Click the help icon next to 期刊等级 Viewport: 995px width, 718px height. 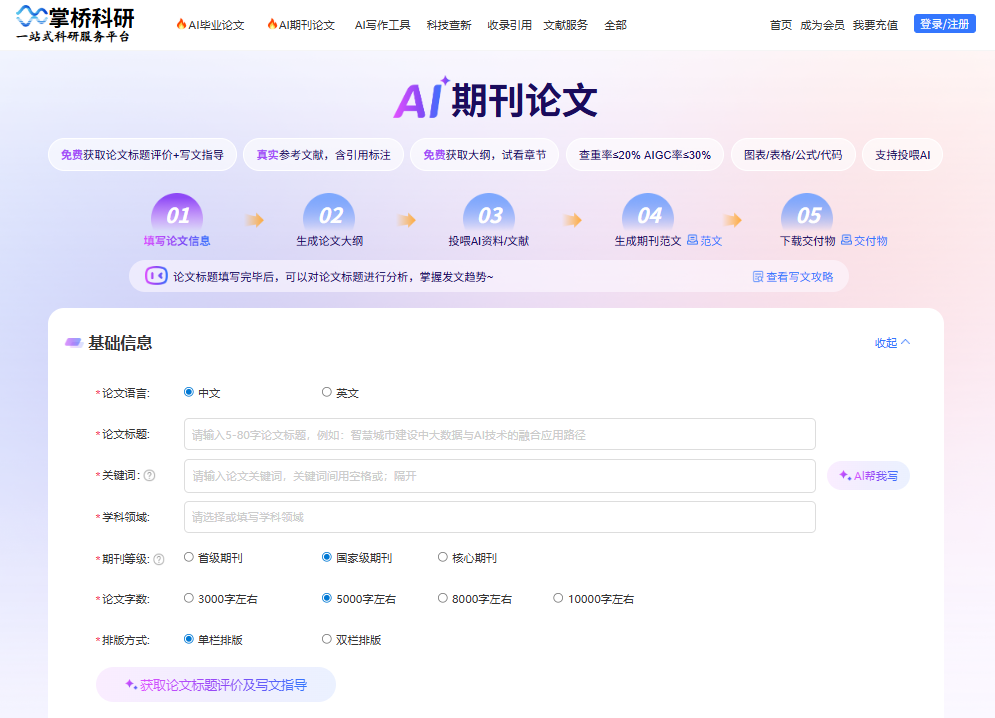(158, 557)
